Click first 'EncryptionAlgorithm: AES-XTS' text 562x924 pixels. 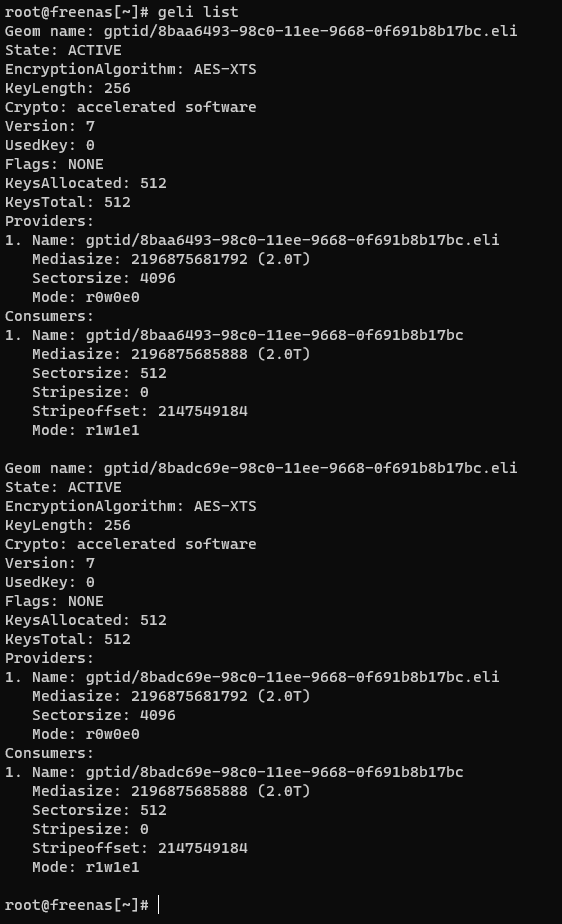point(131,69)
